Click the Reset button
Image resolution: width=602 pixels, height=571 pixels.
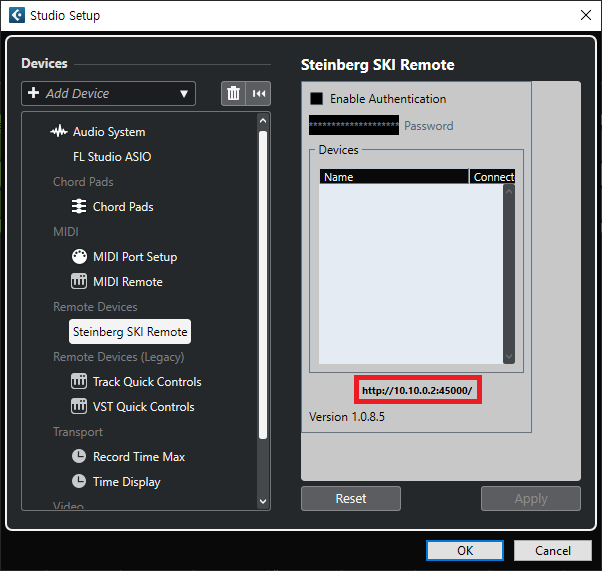(351, 498)
